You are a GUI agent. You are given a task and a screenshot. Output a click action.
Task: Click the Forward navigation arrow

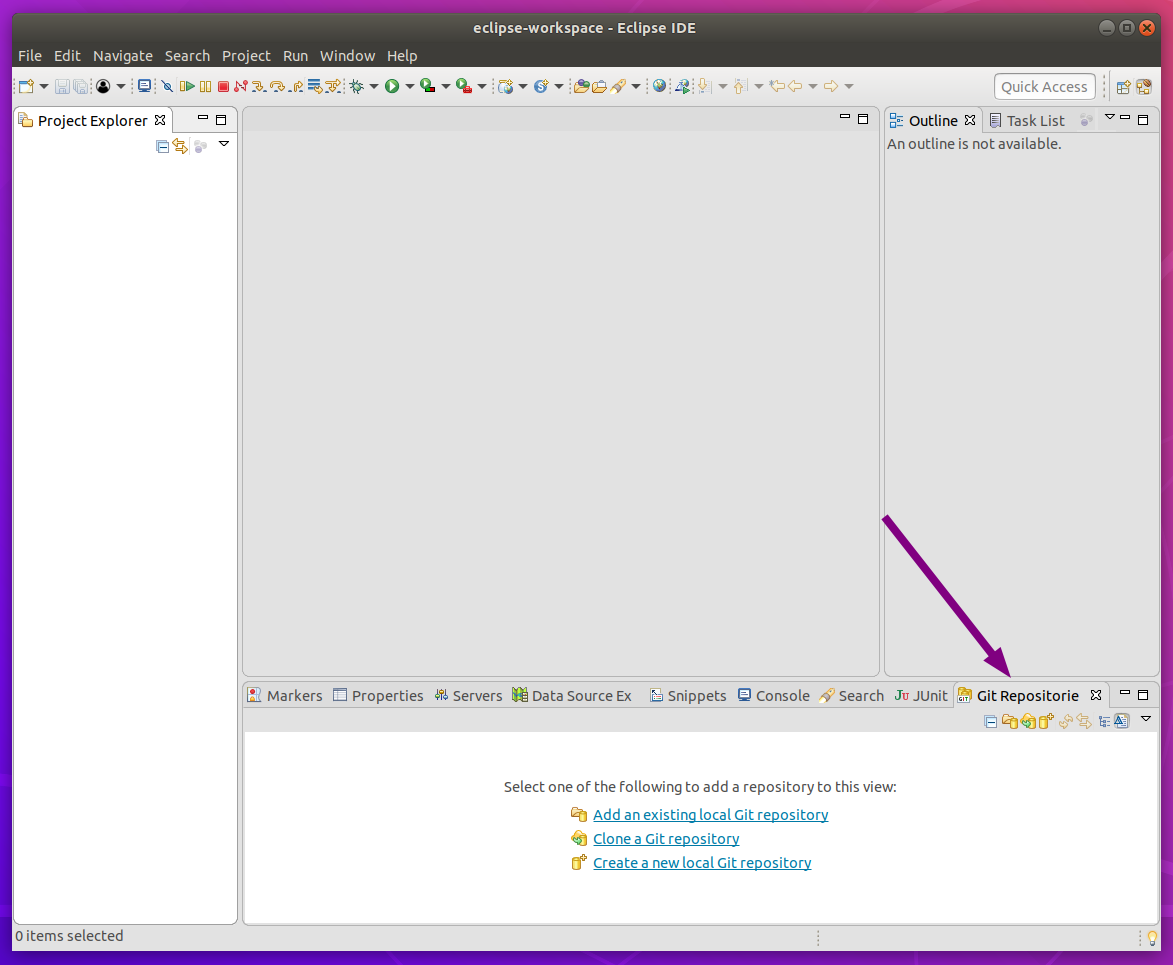[x=830, y=86]
